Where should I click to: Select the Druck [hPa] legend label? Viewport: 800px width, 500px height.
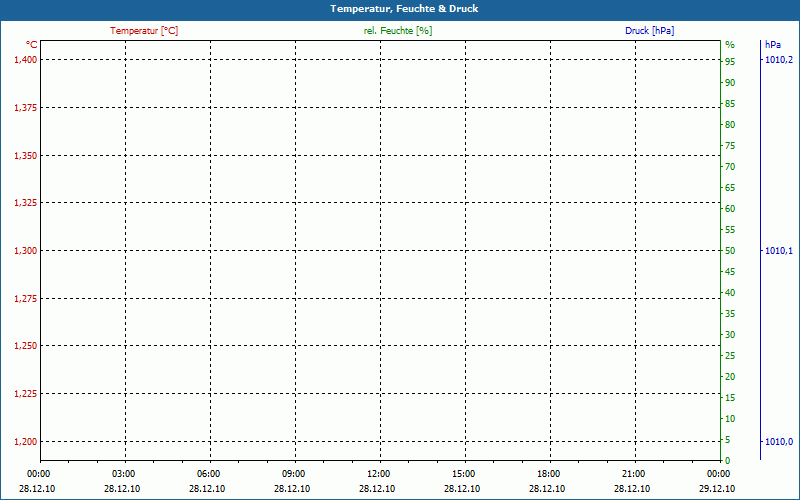(649, 31)
